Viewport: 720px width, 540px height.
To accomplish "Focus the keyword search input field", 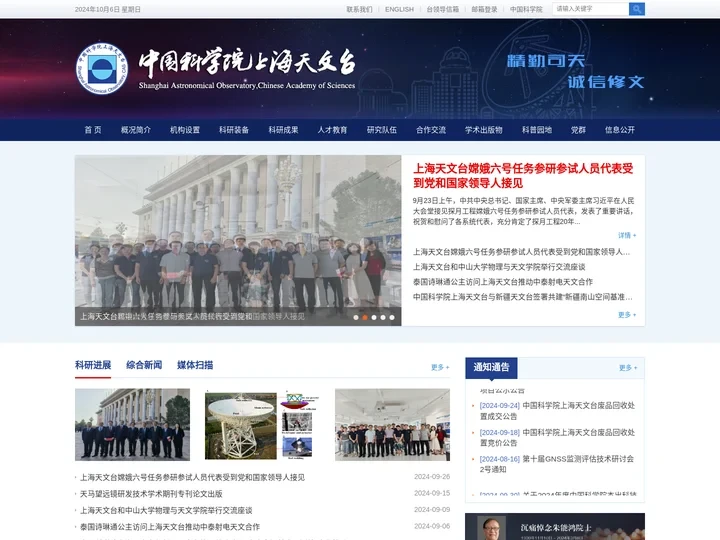I will [x=591, y=9].
